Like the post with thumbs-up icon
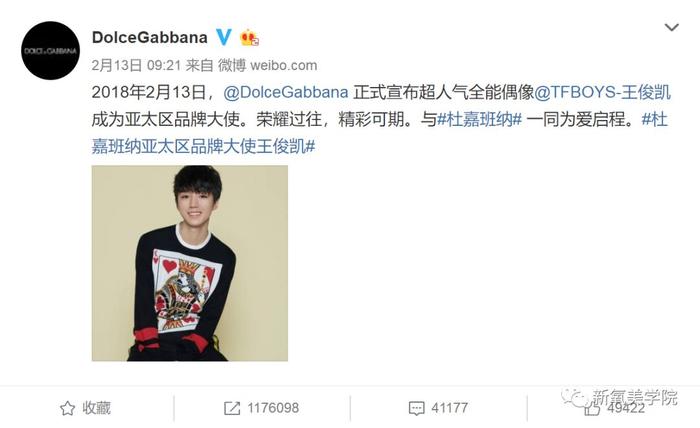The image size is (700, 428). pos(592,408)
